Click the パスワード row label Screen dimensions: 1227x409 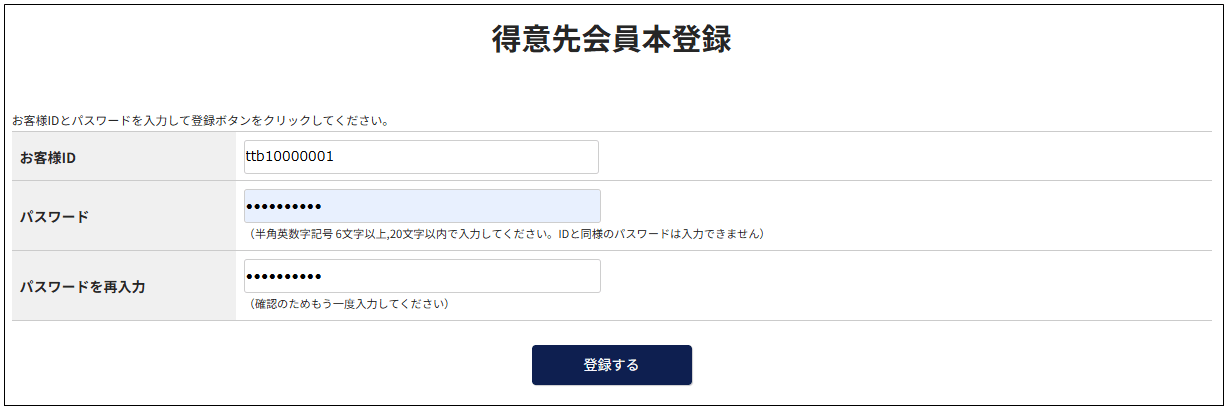pos(54,216)
